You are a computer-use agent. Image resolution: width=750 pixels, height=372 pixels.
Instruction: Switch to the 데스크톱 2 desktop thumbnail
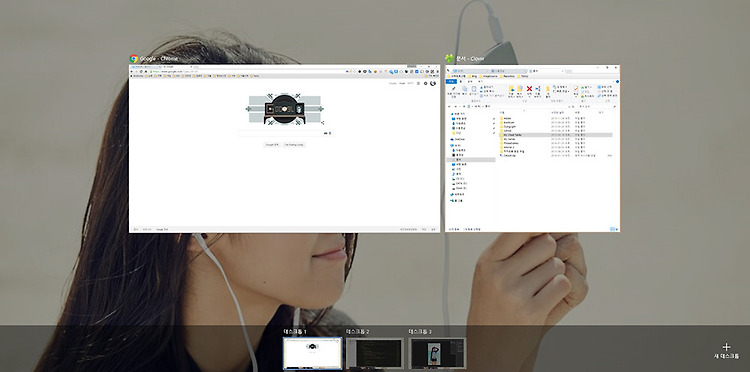click(x=375, y=353)
